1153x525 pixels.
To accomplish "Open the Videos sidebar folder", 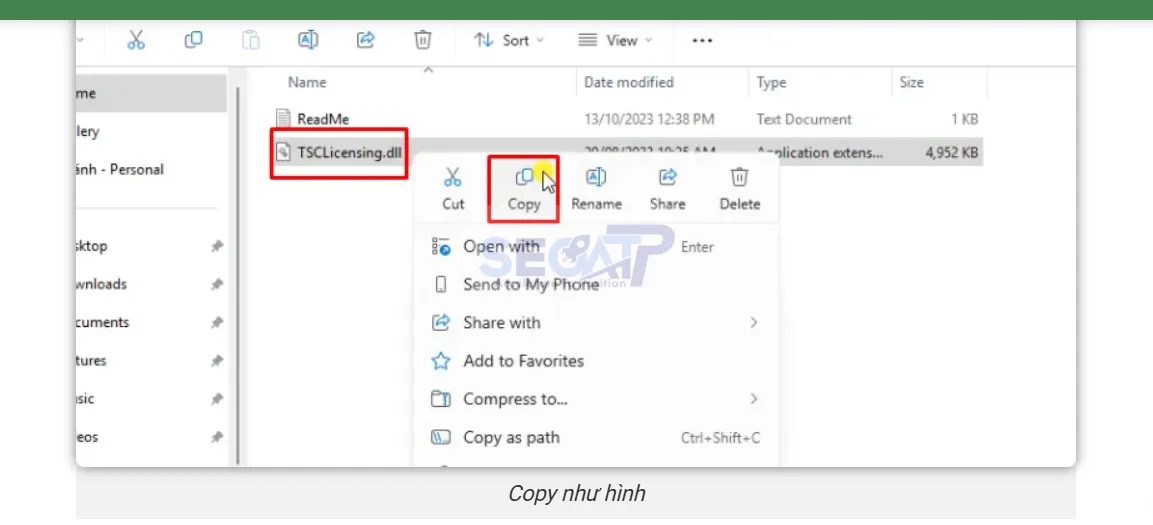I will click(151, 437).
